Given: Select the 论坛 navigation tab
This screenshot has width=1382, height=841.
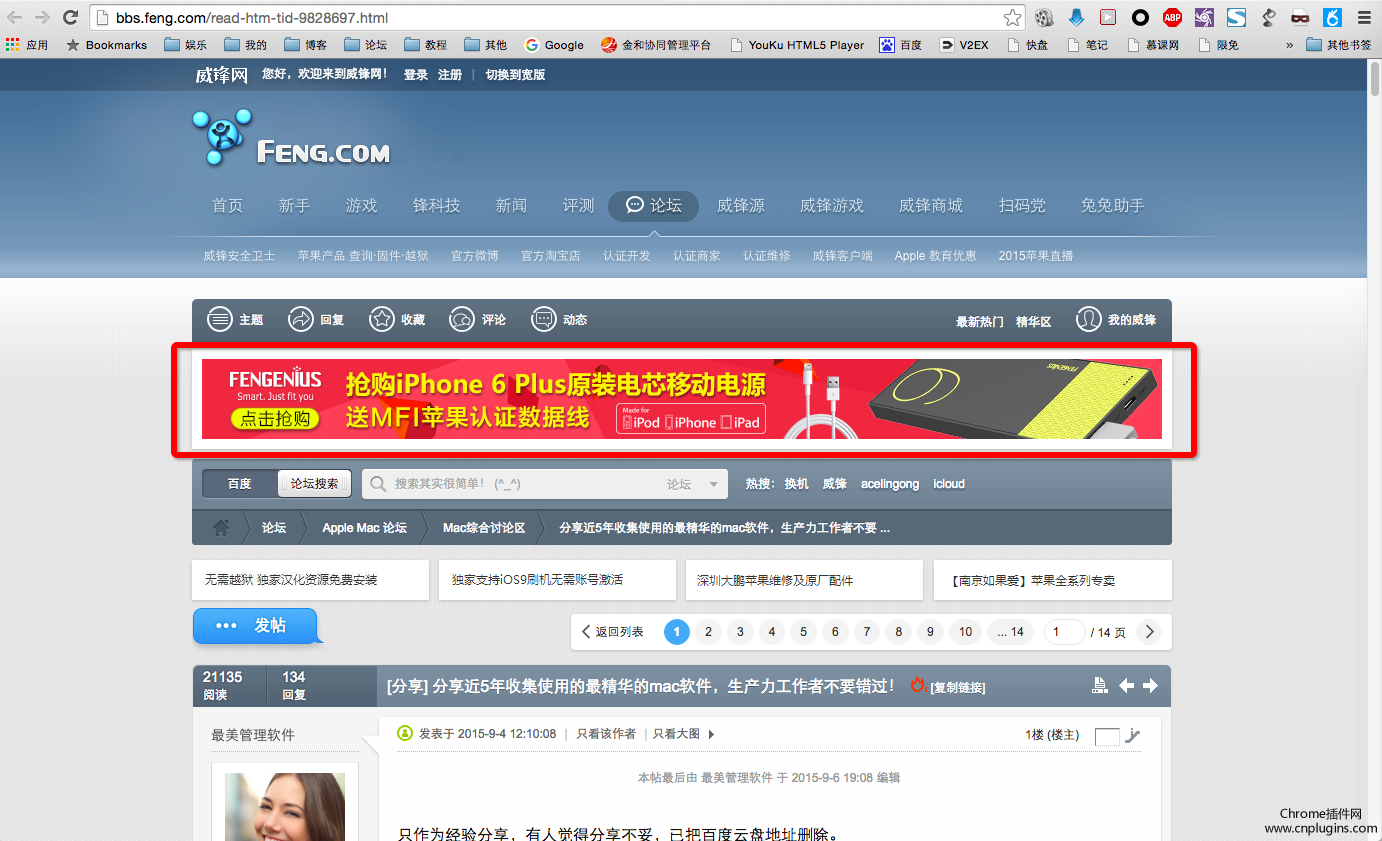Looking at the screenshot, I should coord(653,205).
